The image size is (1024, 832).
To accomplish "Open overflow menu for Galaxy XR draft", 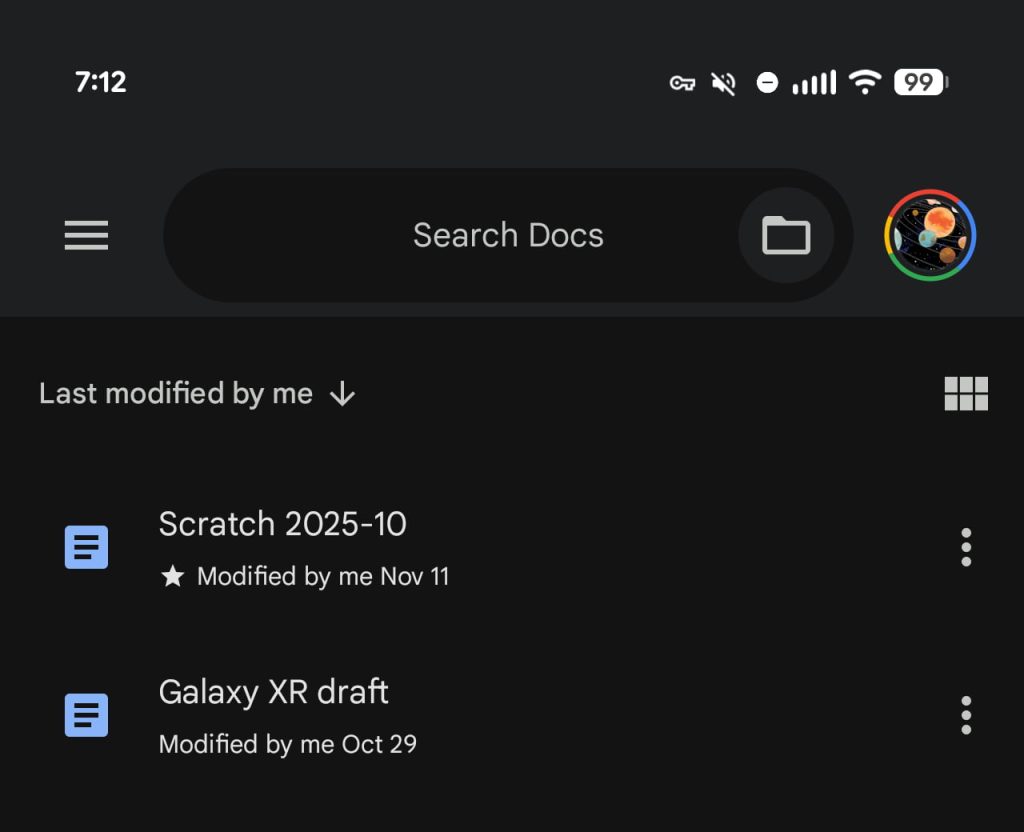I will point(966,715).
